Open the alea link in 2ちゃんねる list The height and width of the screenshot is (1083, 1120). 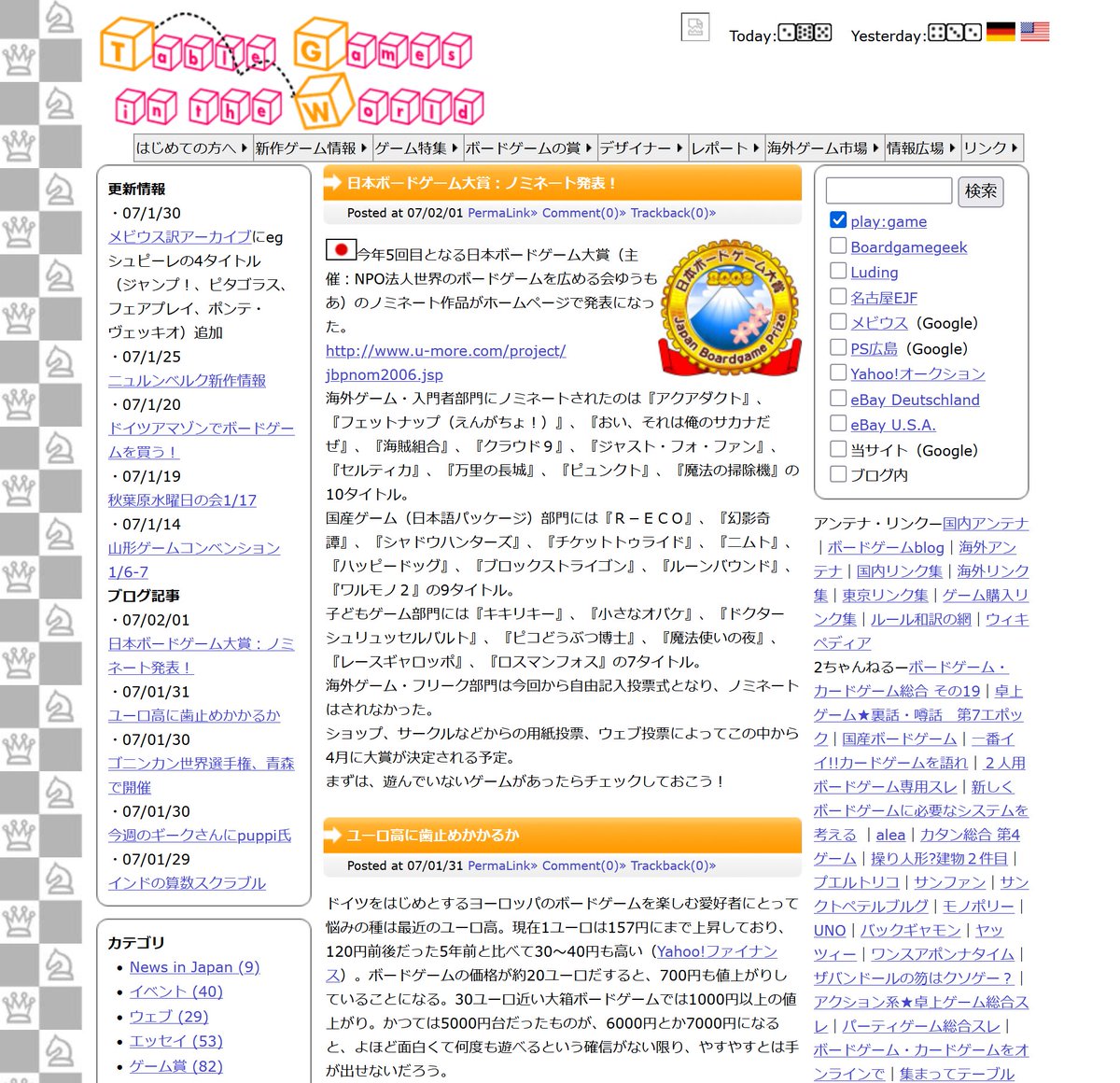[x=890, y=835]
